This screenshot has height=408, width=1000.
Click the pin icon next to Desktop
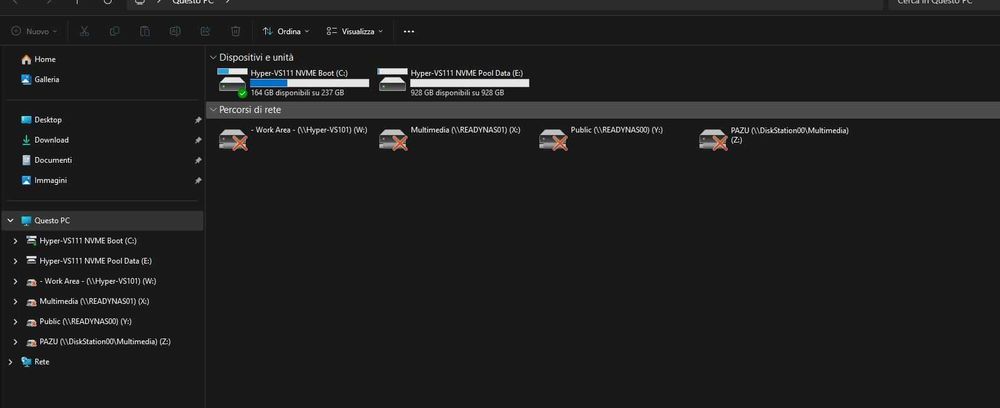198,120
